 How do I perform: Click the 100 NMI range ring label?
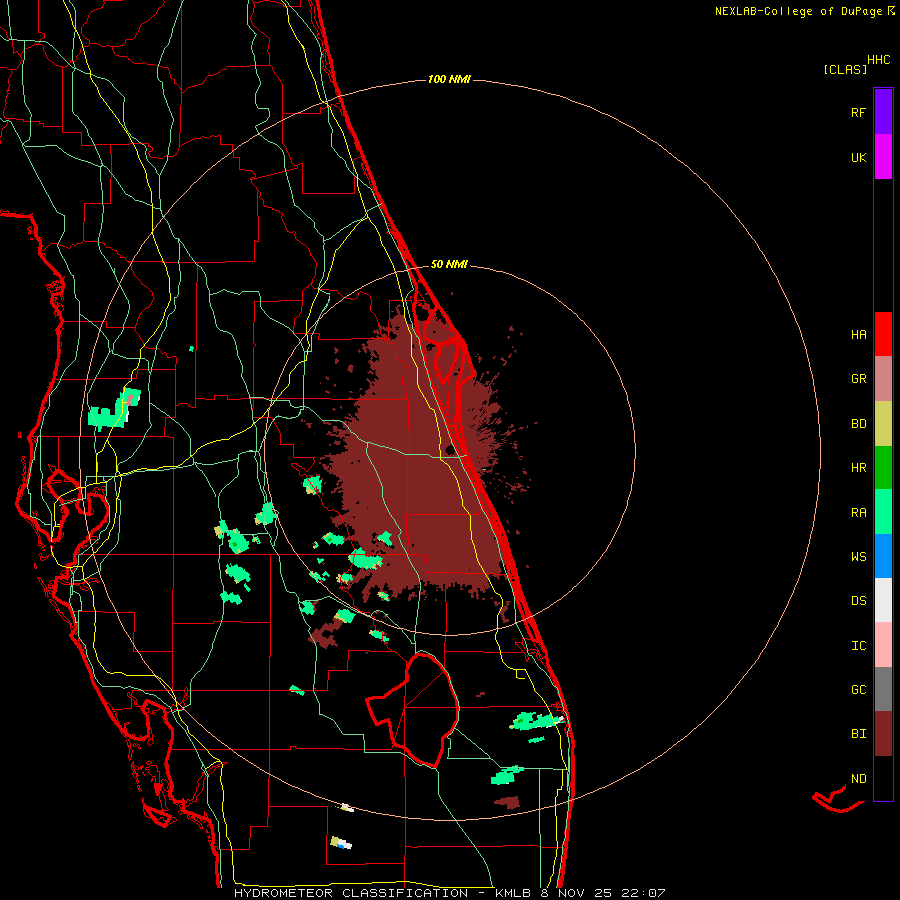click(449, 79)
